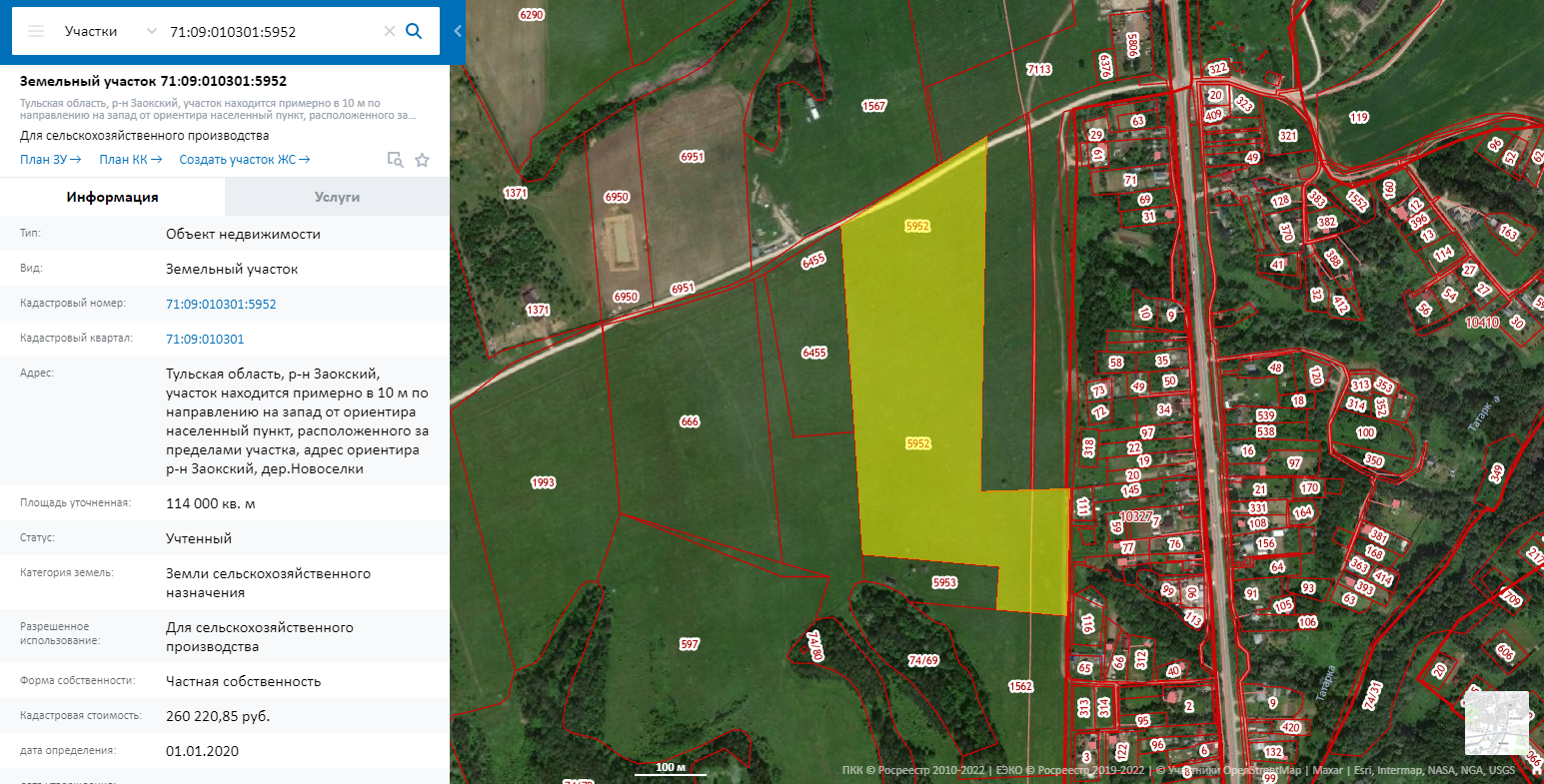
Task: Select map parcel labeled 1562
Action: (1020, 686)
